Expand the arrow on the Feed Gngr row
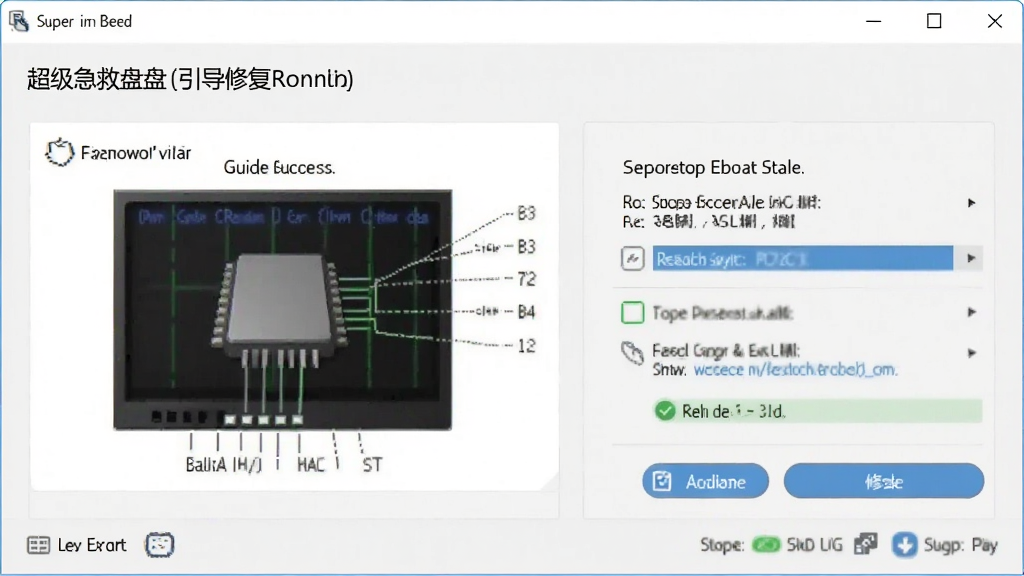 972,353
